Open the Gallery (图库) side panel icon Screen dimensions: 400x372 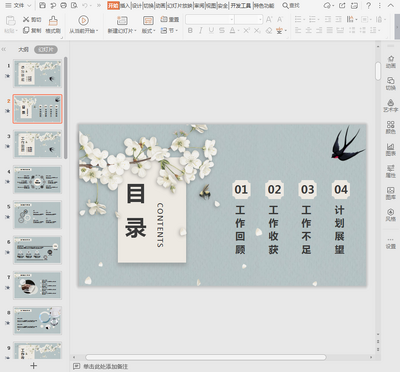click(x=391, y=190)
